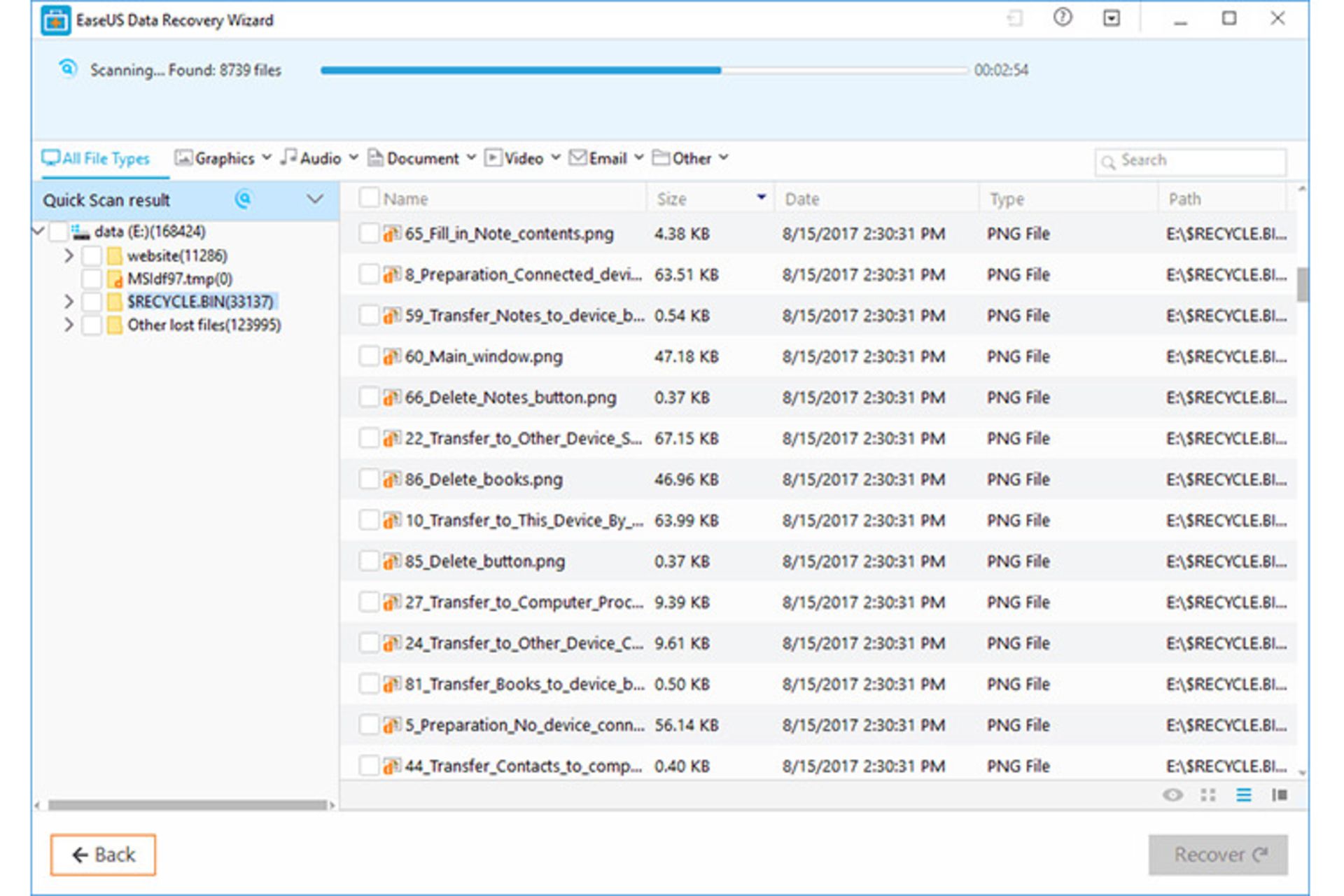Screen dimensions: 1344x896
Task: Select the 24_Transfer_to_Other_Device_C... file row
Action: pyautogui.click(x=818, y=643)
